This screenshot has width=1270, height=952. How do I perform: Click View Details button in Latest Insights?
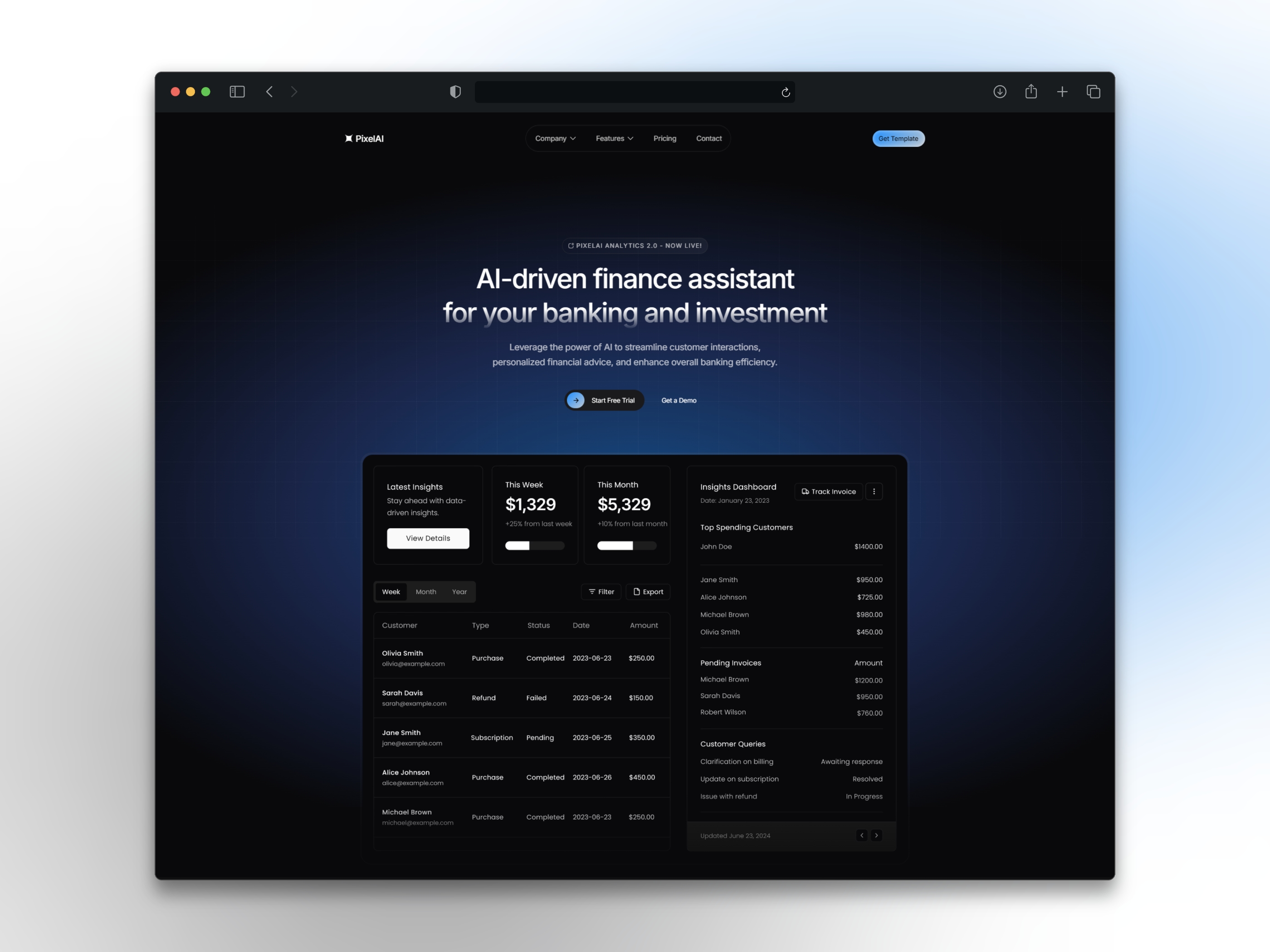tap(428, 538)
